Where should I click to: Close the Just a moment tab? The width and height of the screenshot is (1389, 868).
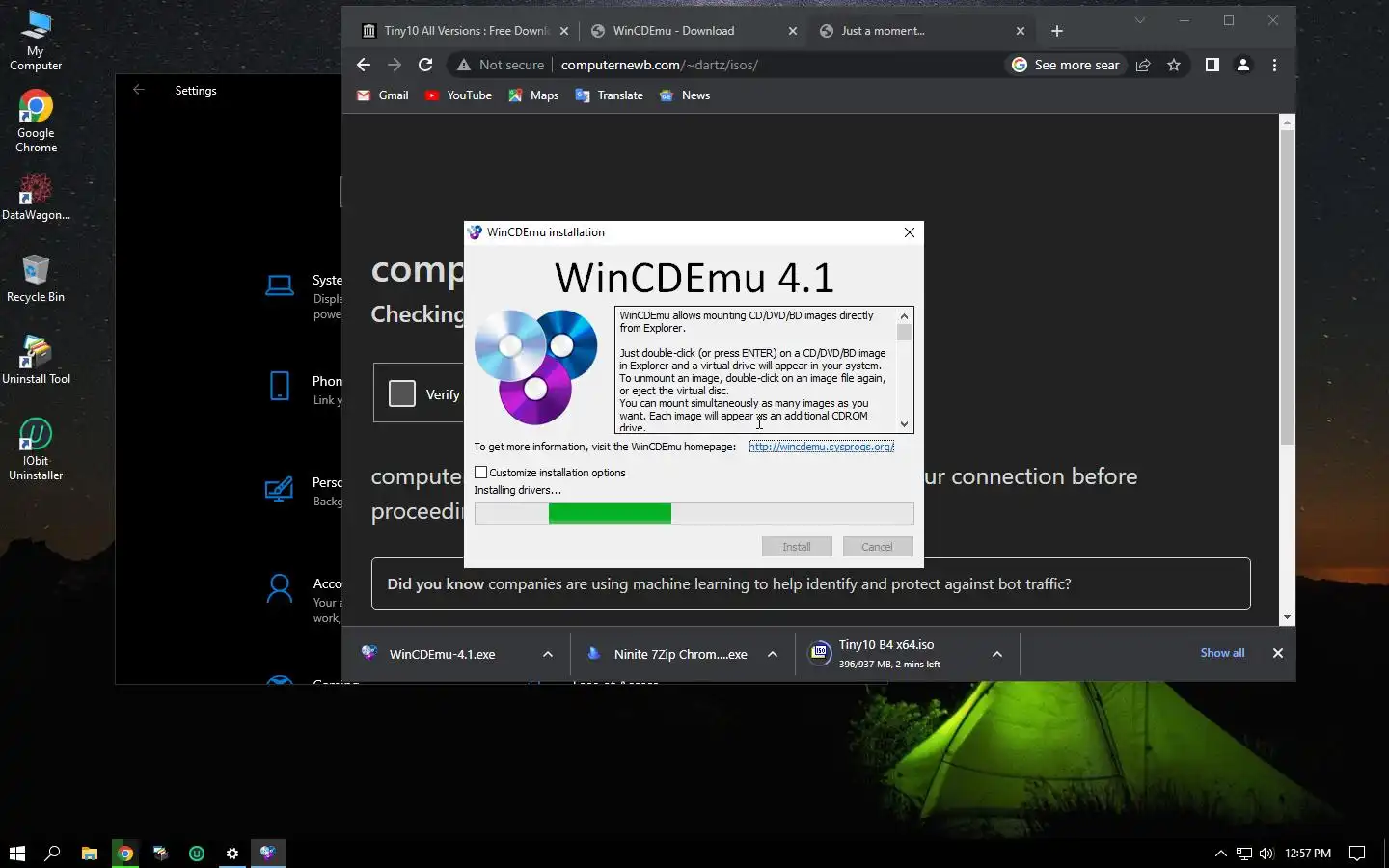[1021, 31]
